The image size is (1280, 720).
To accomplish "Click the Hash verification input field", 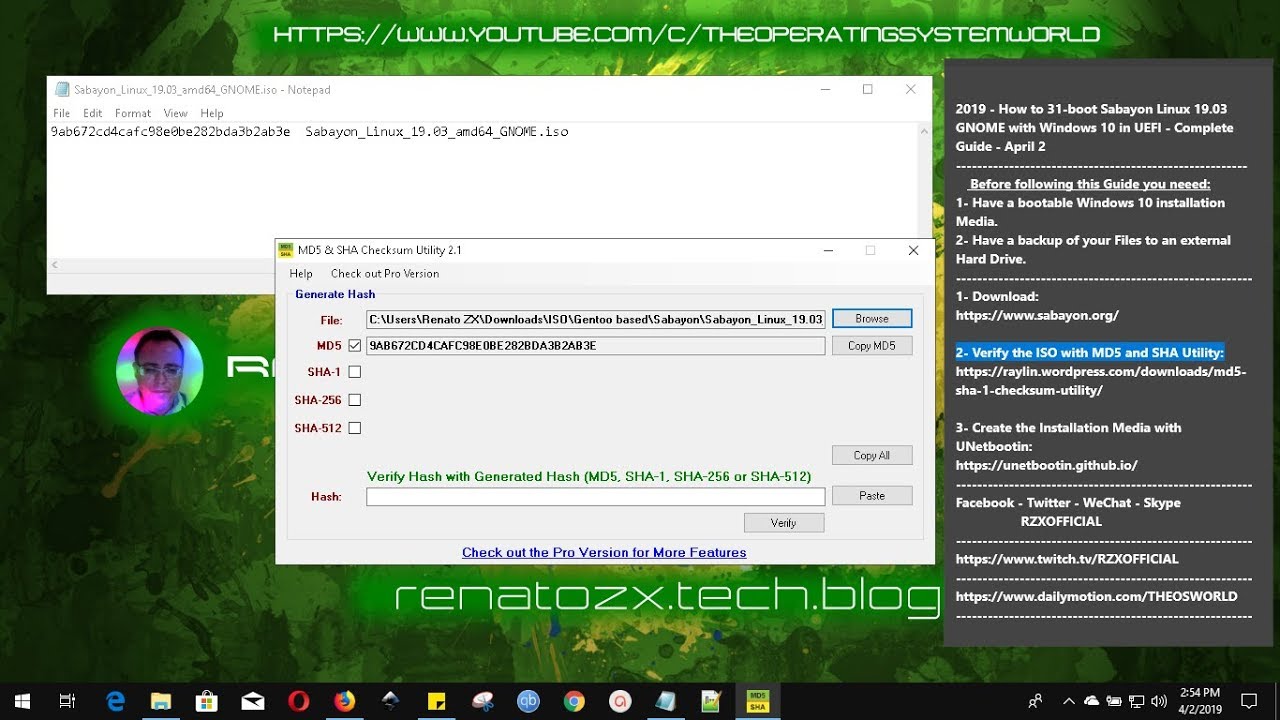I will click(596, 497).
